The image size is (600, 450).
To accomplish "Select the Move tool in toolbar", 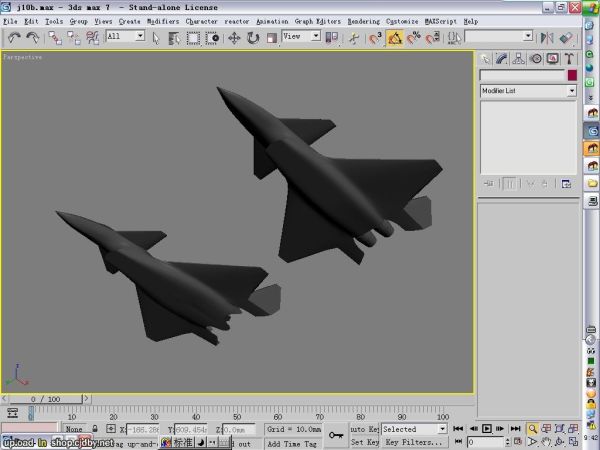I will point(234,37).
